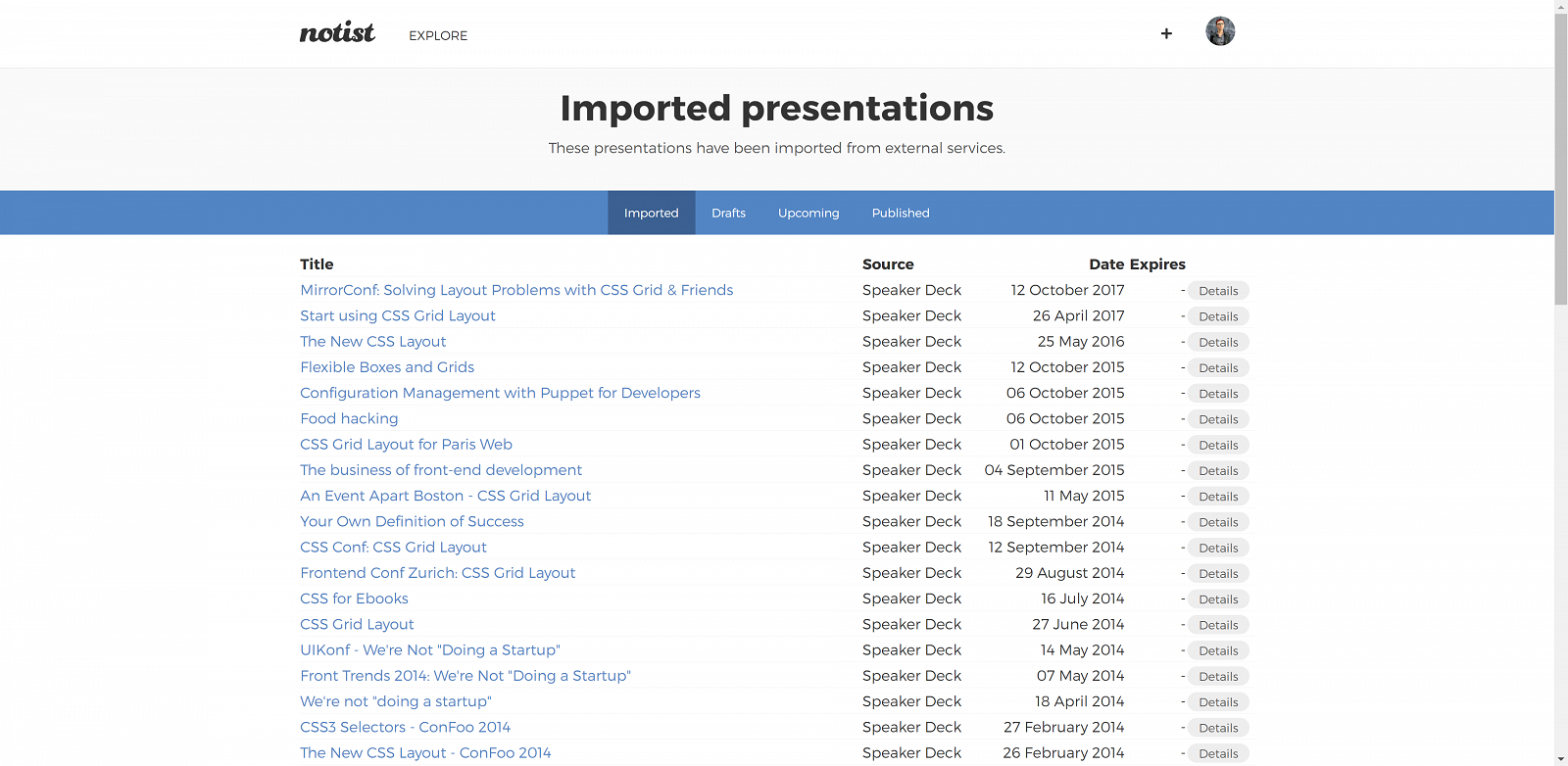Click Details for the UIKonf row
Viewport: 1568px width, 766px height.
click(x=1218, y=650)
